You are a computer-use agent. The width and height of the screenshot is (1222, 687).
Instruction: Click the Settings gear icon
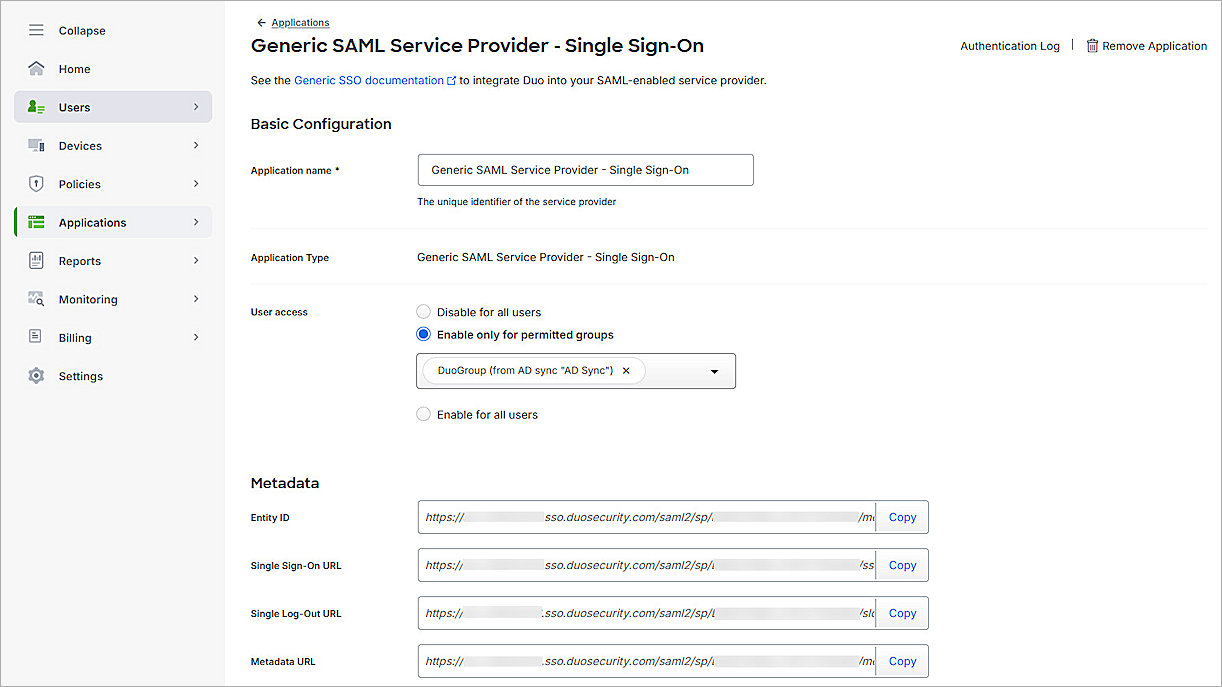click(x=36, y=376)
